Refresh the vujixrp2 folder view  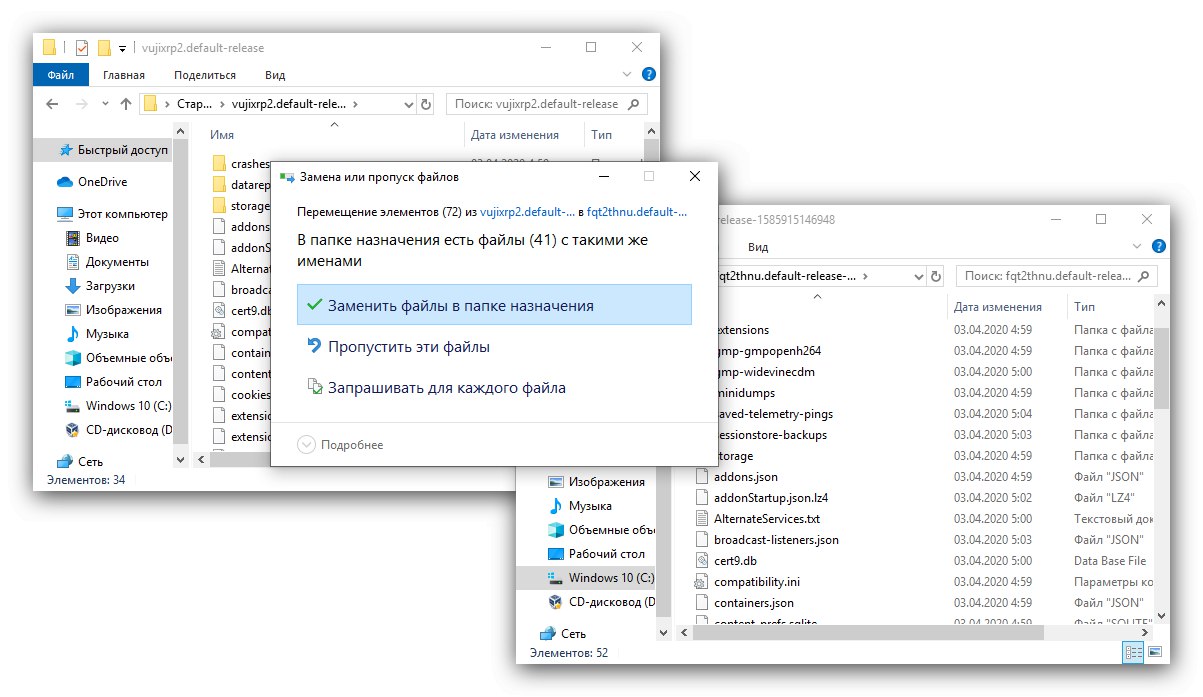point(426,104)
